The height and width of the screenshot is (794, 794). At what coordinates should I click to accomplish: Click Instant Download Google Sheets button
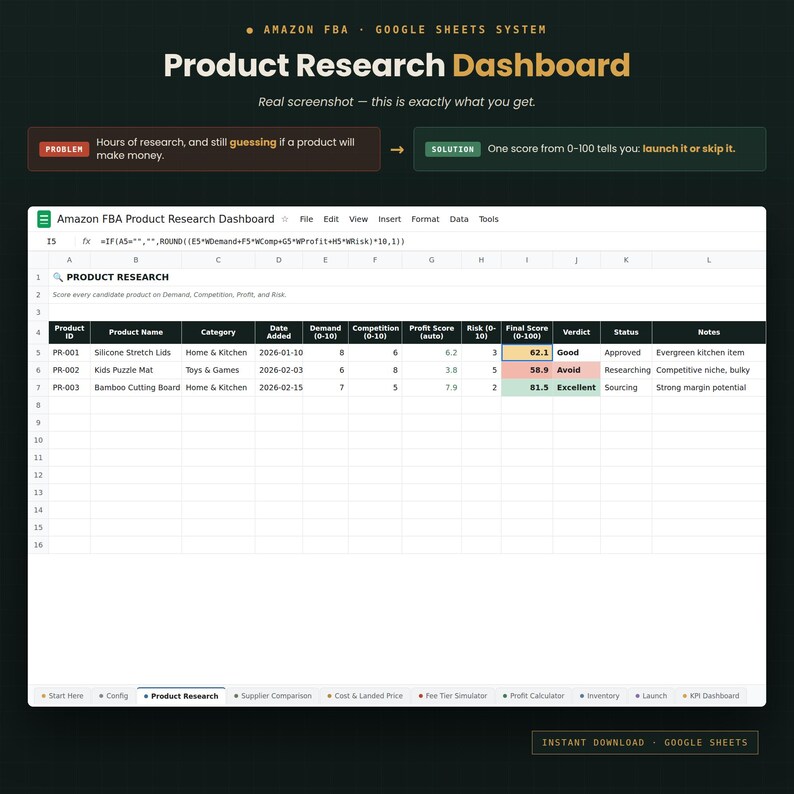[x=645, y=742]
